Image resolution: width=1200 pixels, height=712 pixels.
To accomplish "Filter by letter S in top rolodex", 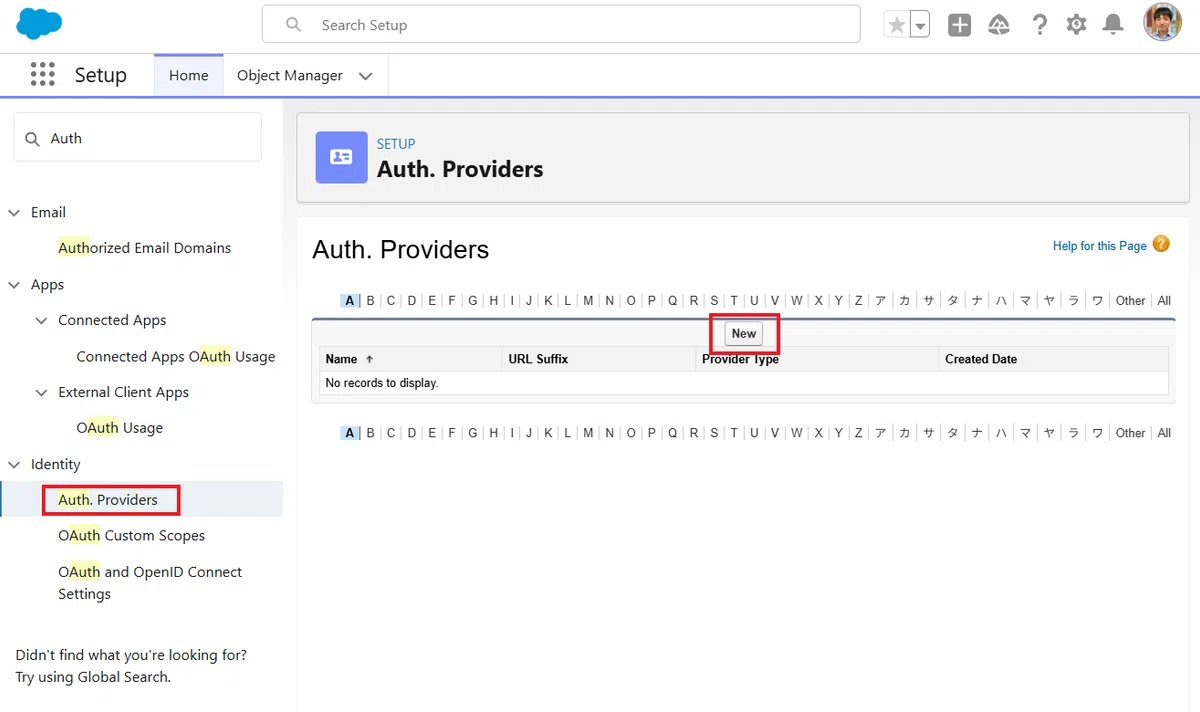I will (714, 300).
